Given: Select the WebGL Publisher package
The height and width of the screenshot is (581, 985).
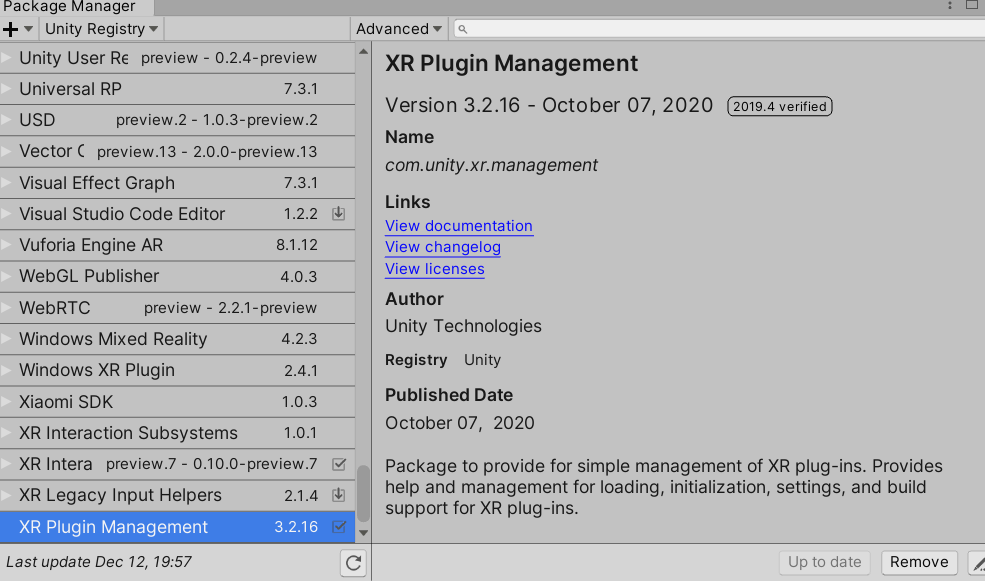Looking at the screenshot, I should (177, 276).
